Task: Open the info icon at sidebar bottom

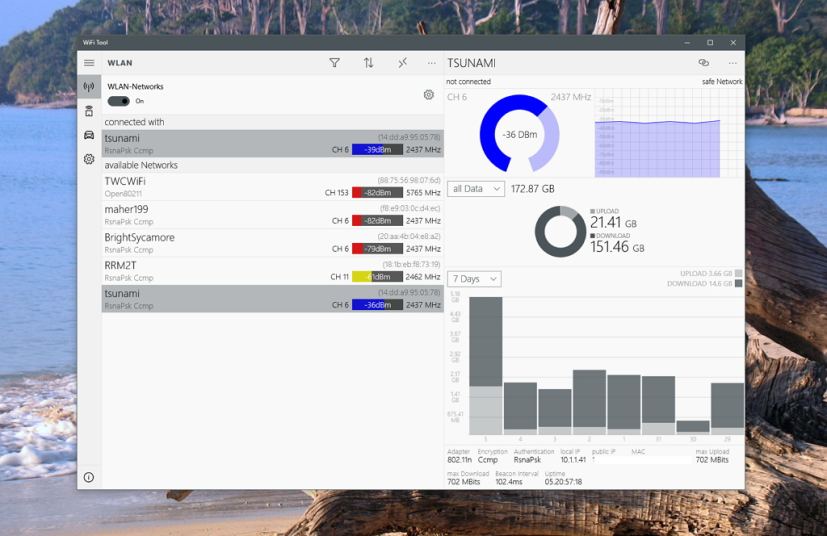Action: 89,477
